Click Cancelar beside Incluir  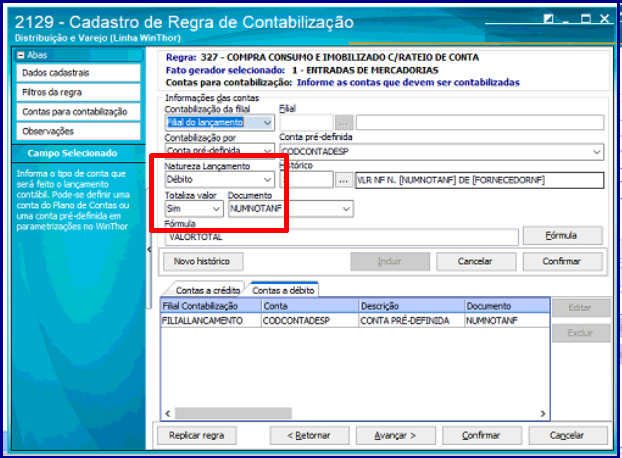click(x=476, y=261)
